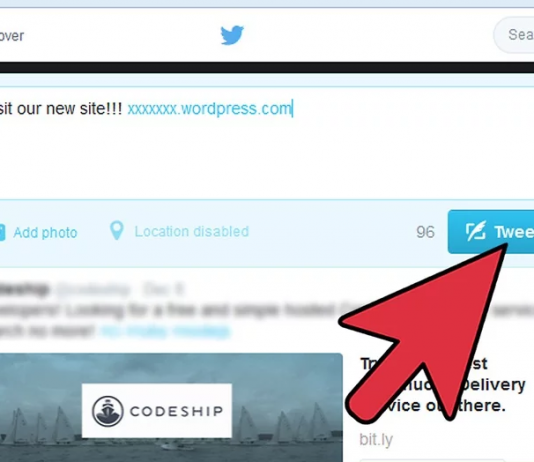Screen dimensions: 534x462
Task: Open the Discover tab in the header
Action: click(x=12, y=36)
